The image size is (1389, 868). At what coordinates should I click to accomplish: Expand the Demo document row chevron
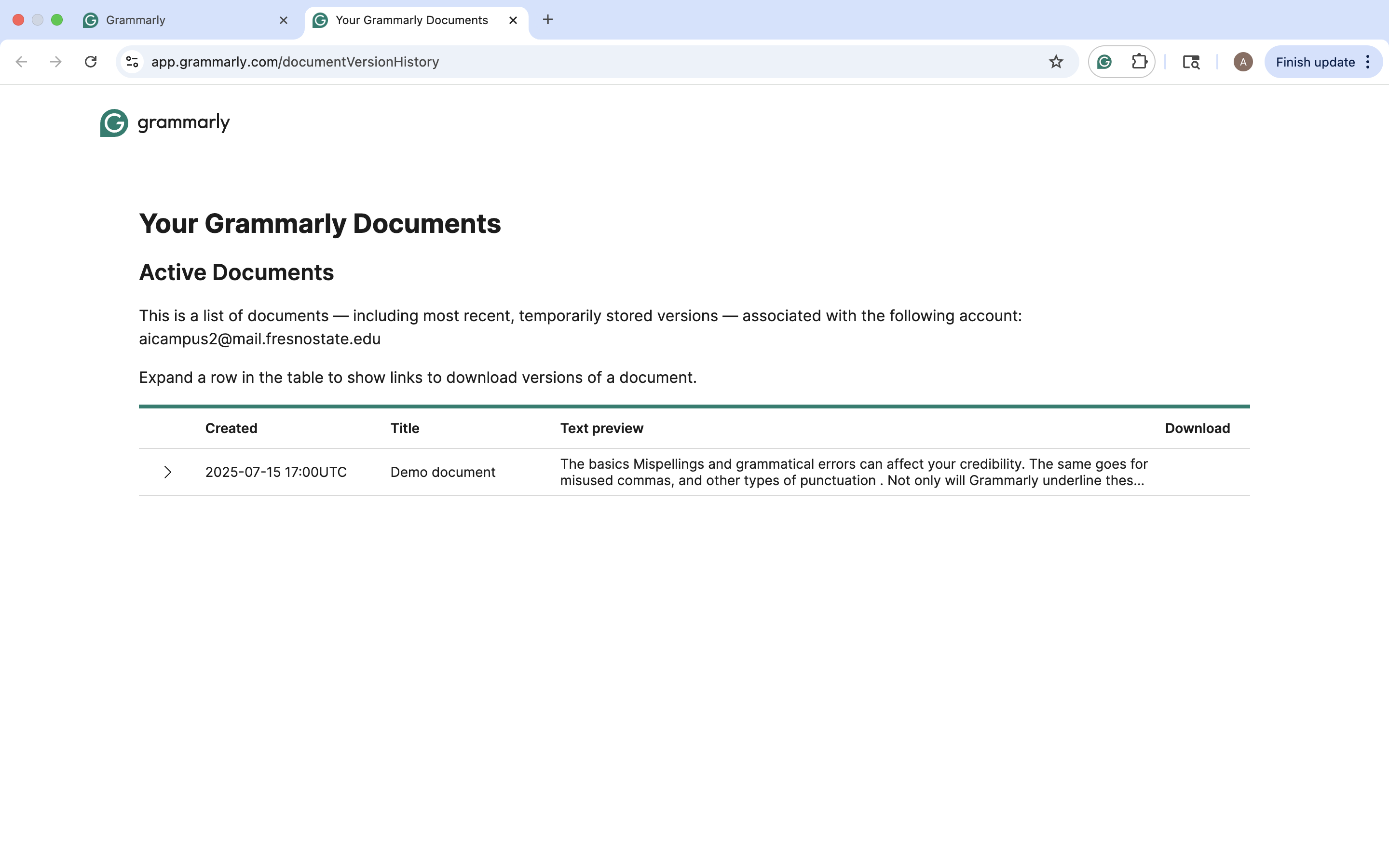tap(167, 472)
